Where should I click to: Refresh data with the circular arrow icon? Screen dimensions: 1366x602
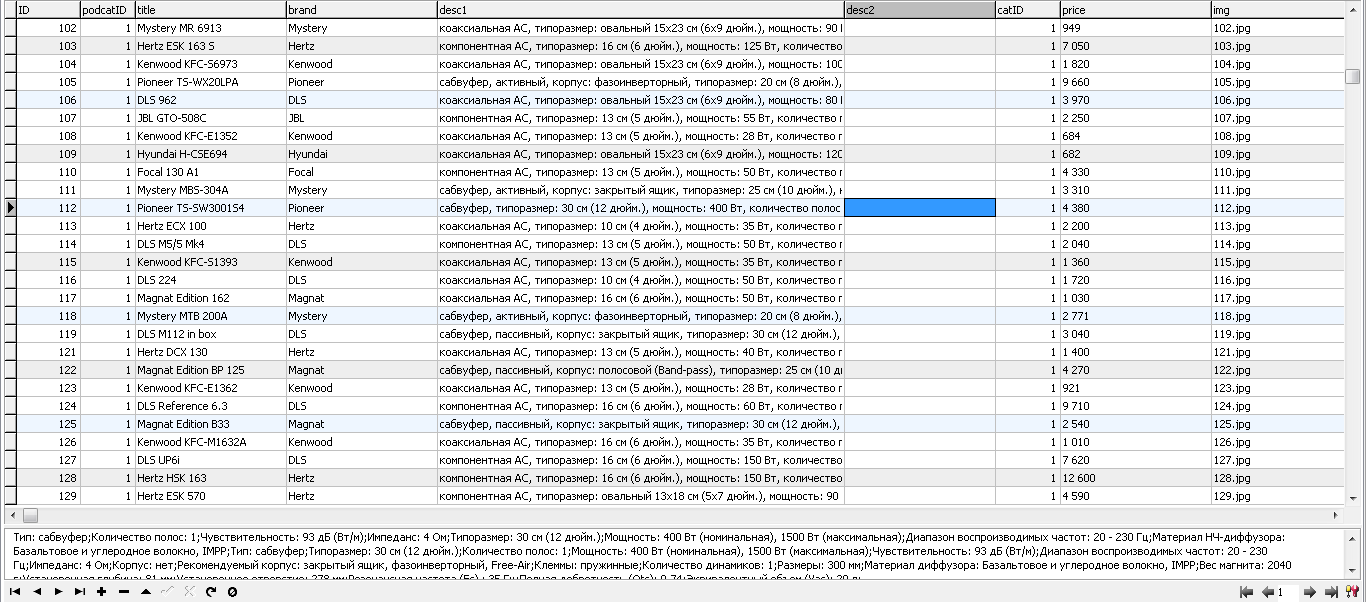[x=211, y=592]
